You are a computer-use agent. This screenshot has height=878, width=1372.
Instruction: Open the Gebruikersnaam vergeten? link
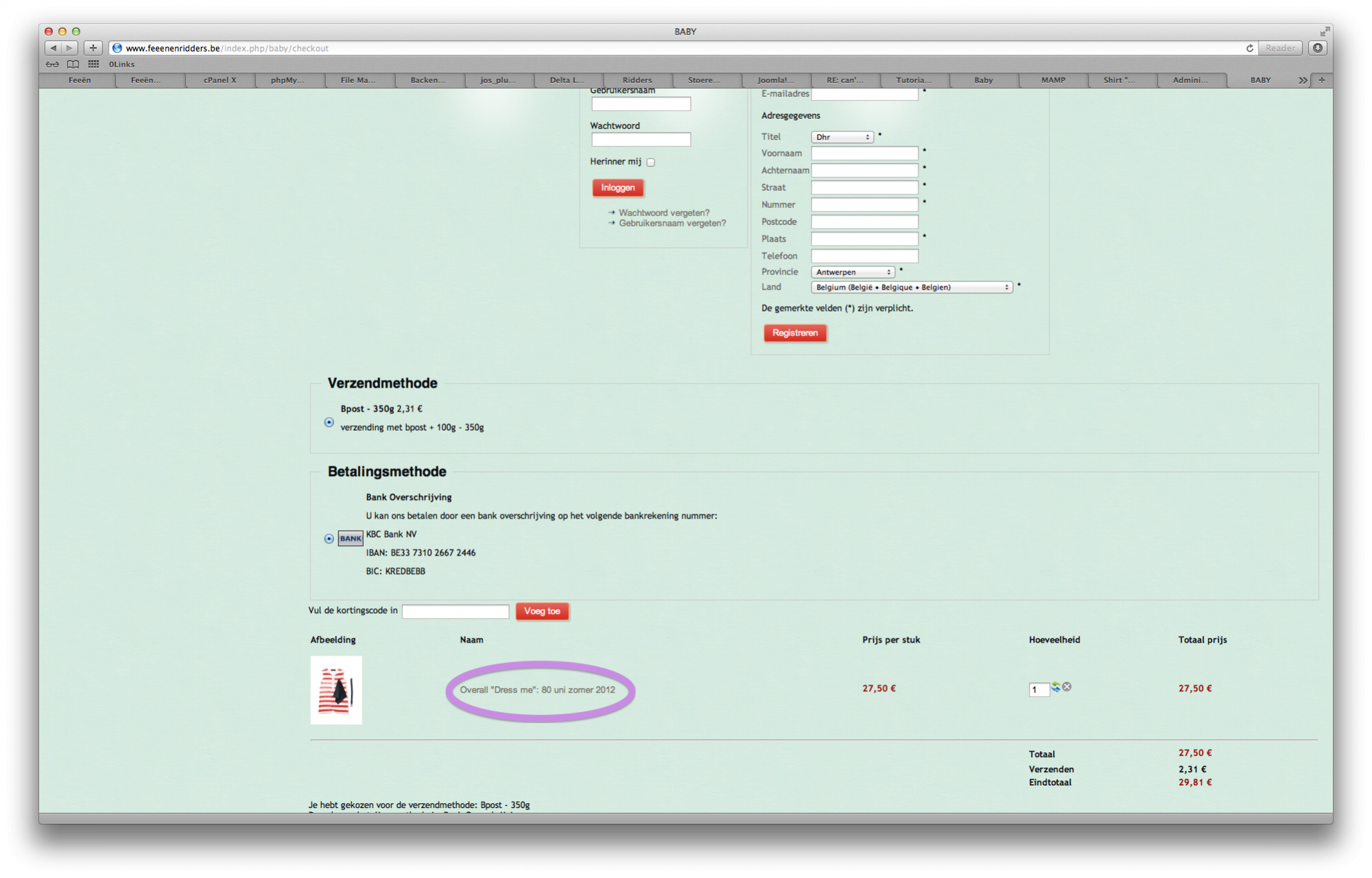click(x=672, y=223)
